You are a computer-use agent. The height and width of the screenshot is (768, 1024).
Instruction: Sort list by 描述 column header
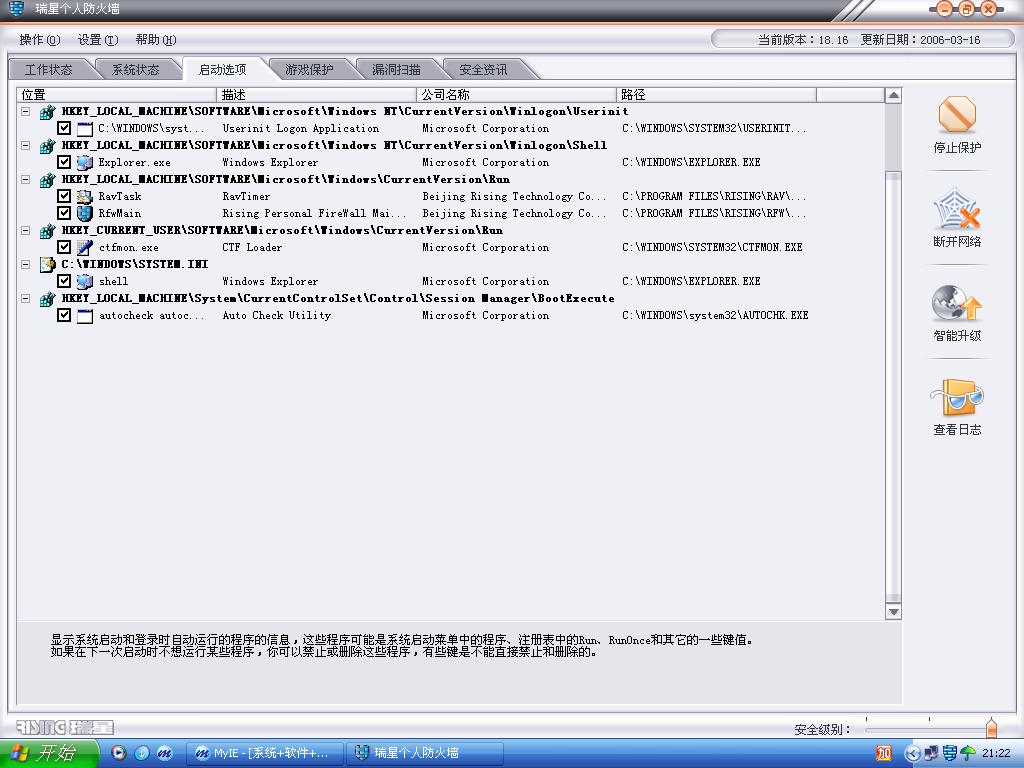point(316,95)
